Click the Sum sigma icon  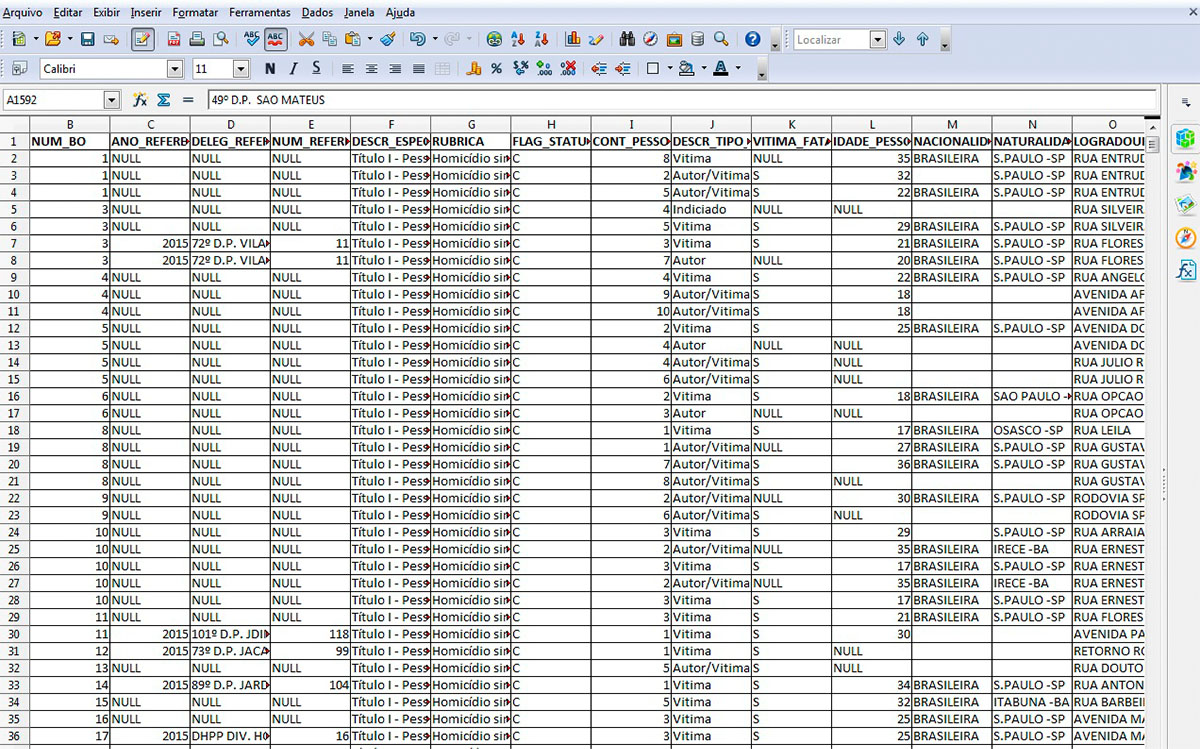point(163,100)
